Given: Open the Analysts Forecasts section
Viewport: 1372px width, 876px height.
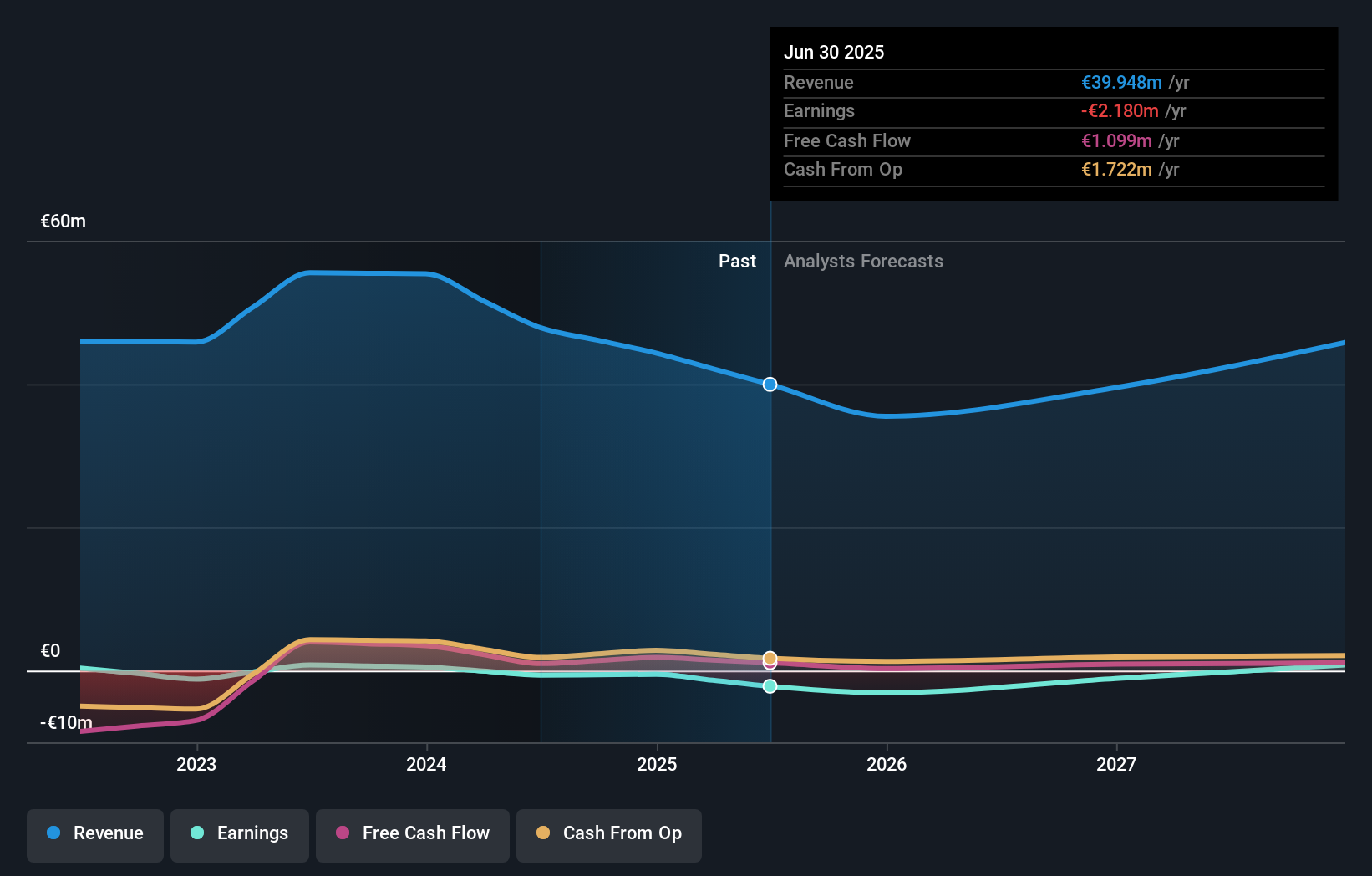Looking at the screenshot, I should click(863, 261).
